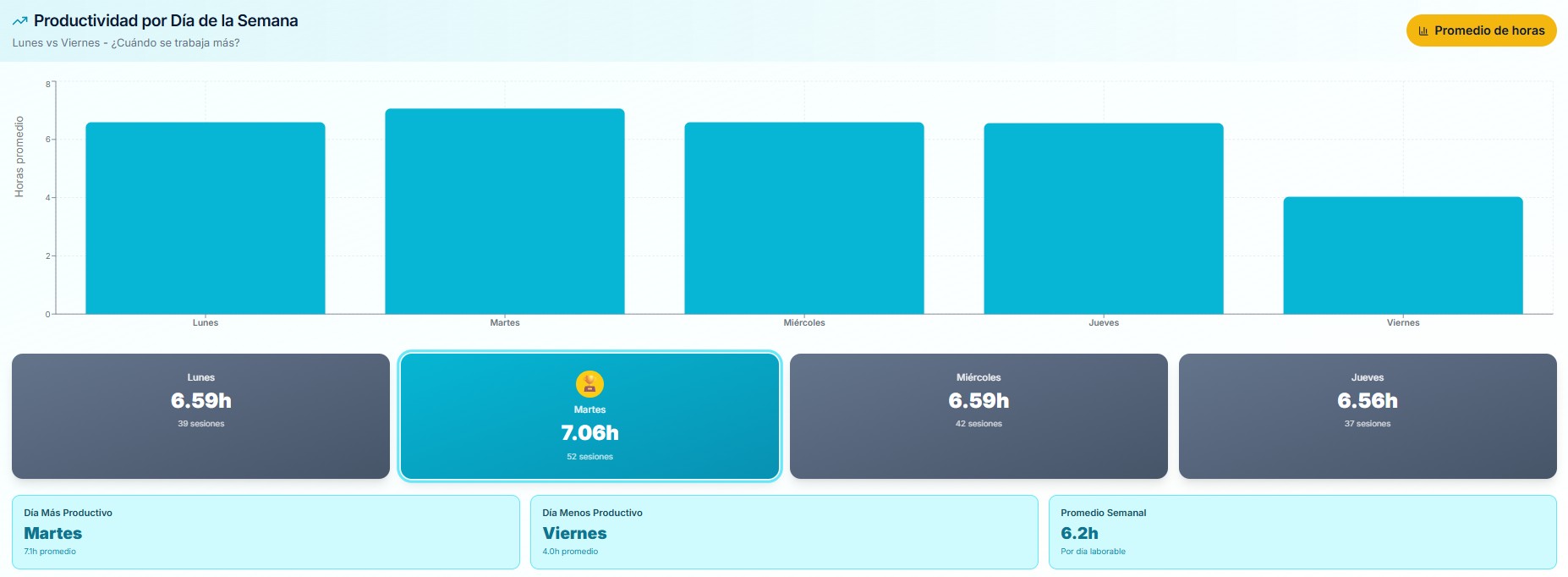Click the bar chart icon in the yellow button
This screenshot has width=1568, height=577.
1423,30
